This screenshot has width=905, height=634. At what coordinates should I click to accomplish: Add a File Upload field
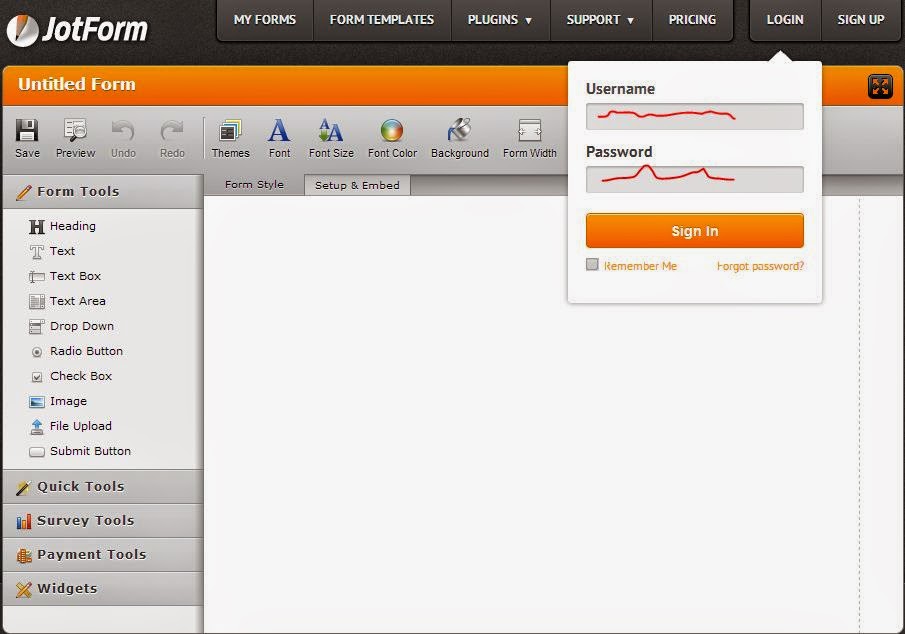point(70,426)
